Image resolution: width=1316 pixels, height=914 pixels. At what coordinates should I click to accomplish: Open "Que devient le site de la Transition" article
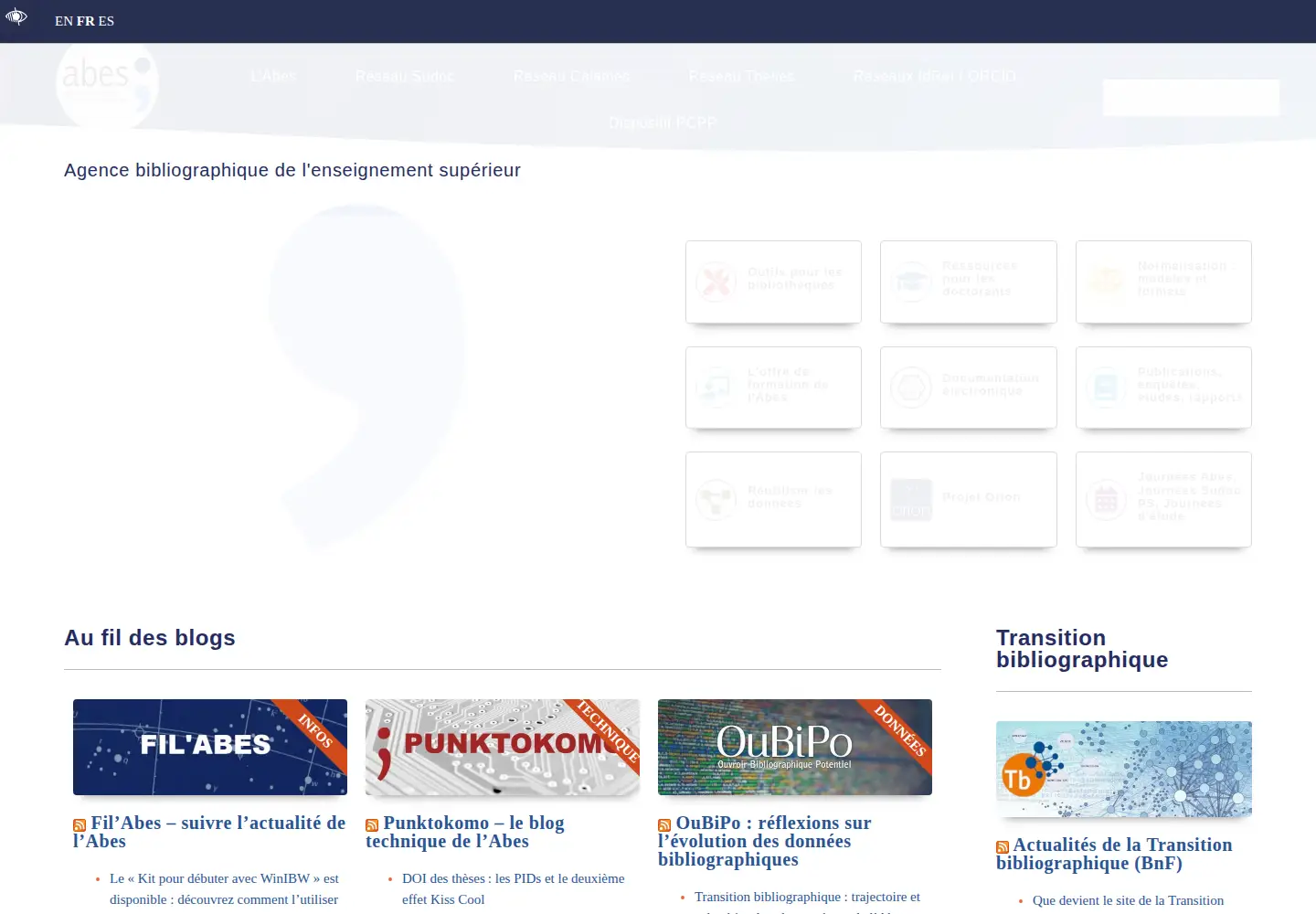(1128, 900)
